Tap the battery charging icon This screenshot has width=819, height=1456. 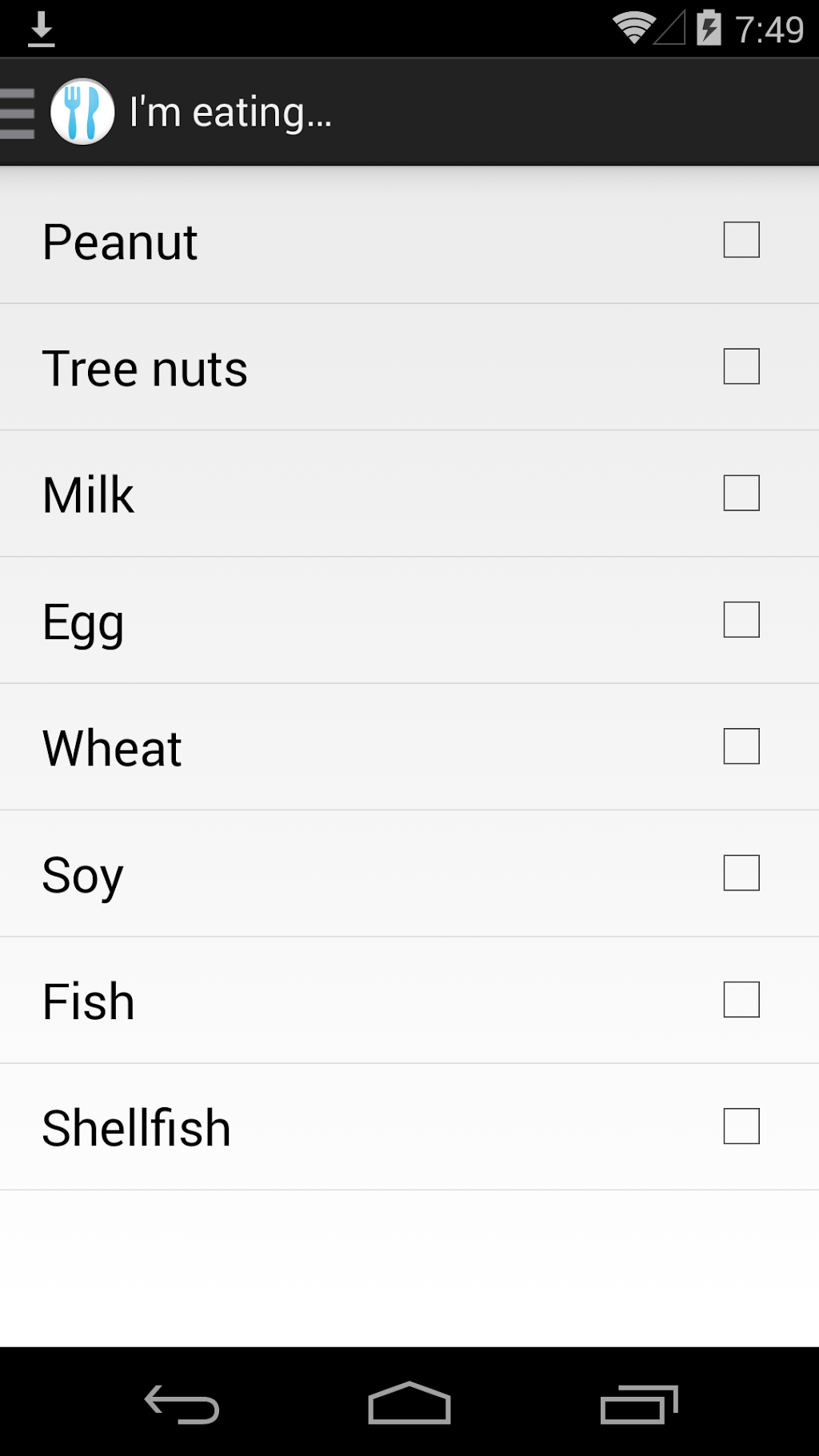pyautogui.click(x=709, y=28)
